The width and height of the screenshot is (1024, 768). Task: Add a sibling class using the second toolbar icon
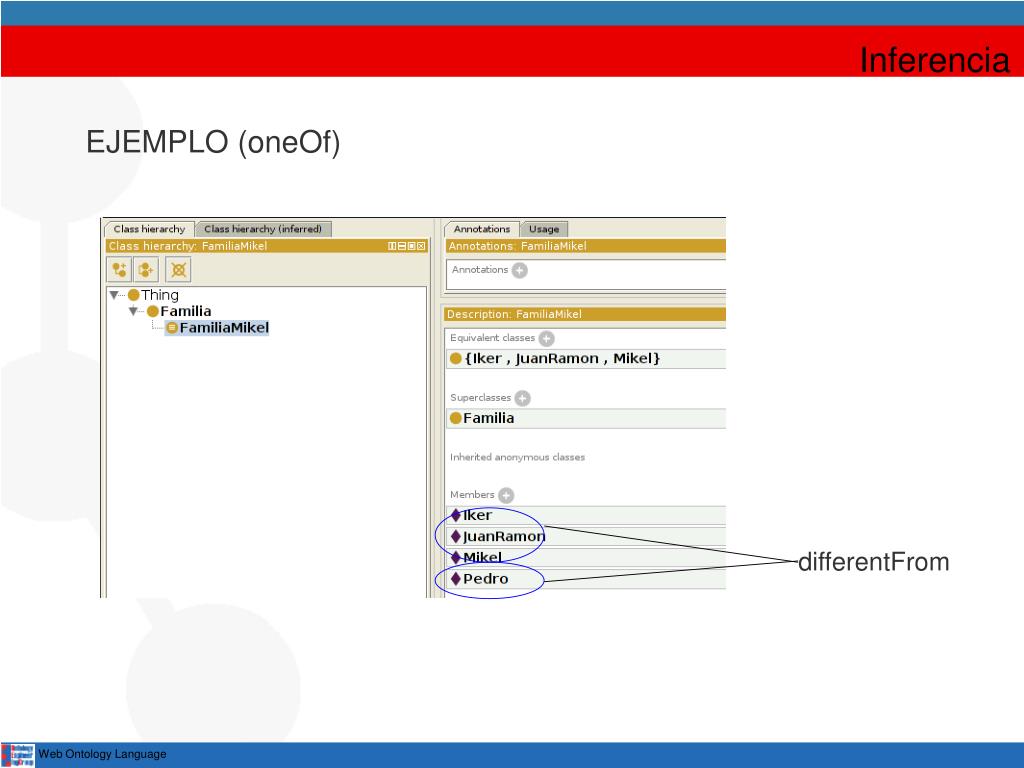coord(146,270)
